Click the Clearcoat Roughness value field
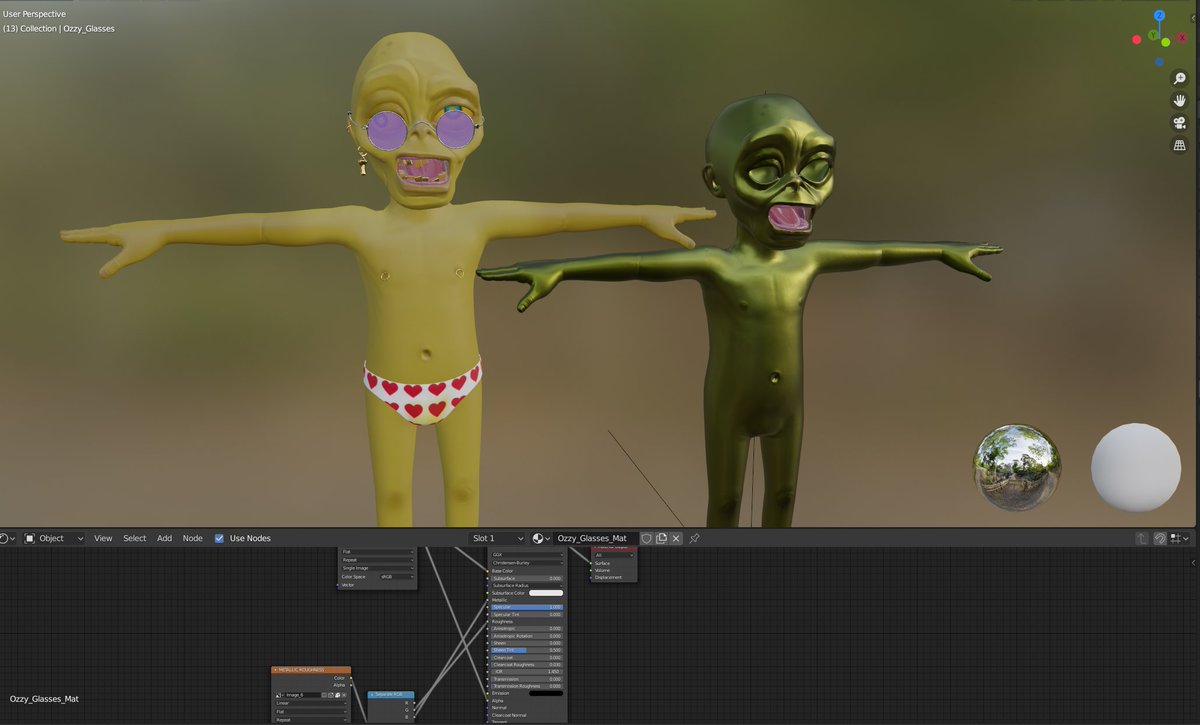 click(526, 664)
